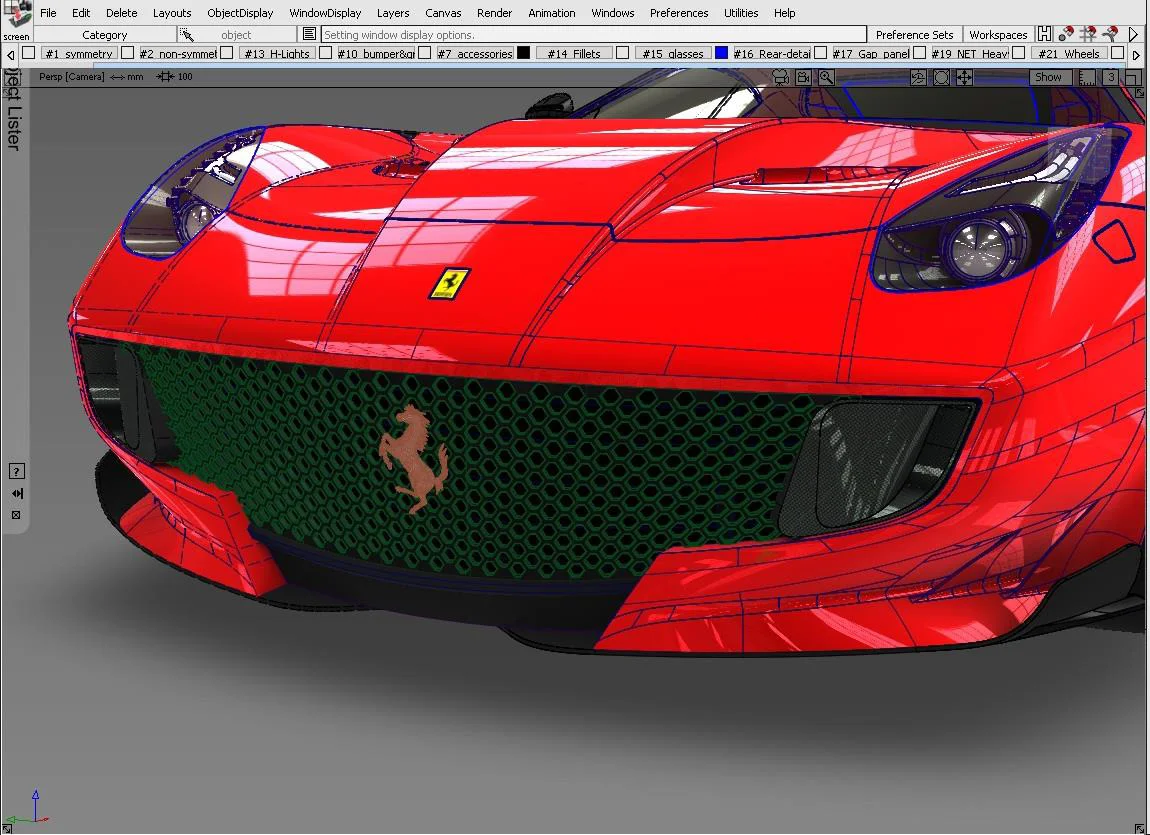
Task: Open the WindowDisplay menu
Action: tap(325, 13)
